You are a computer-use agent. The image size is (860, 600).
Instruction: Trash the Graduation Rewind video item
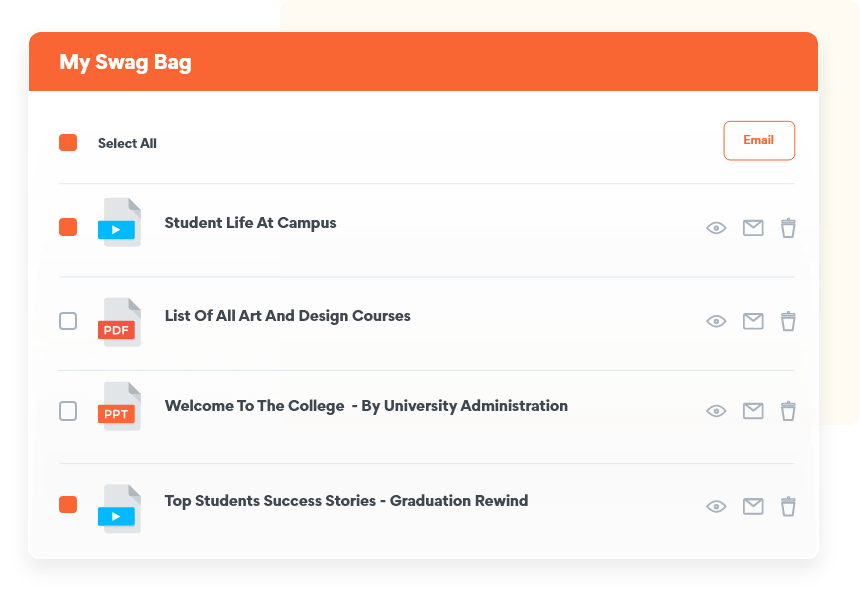(788, 507)
